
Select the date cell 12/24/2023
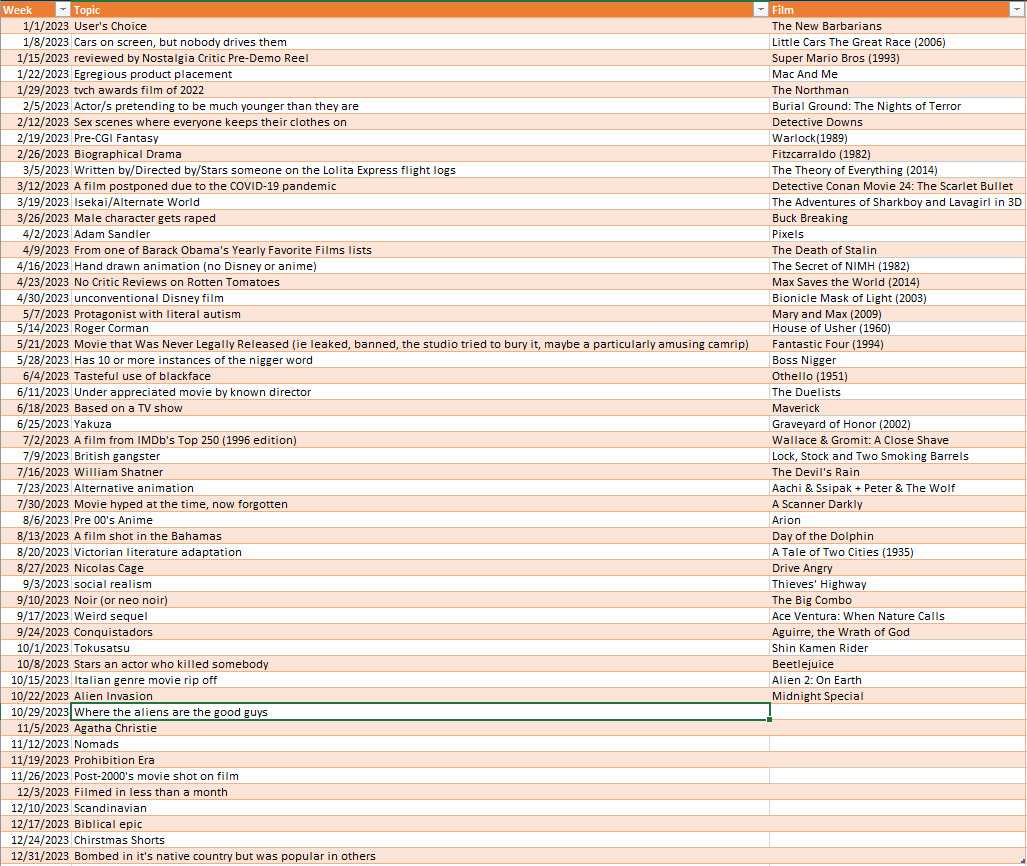point(37,840)
